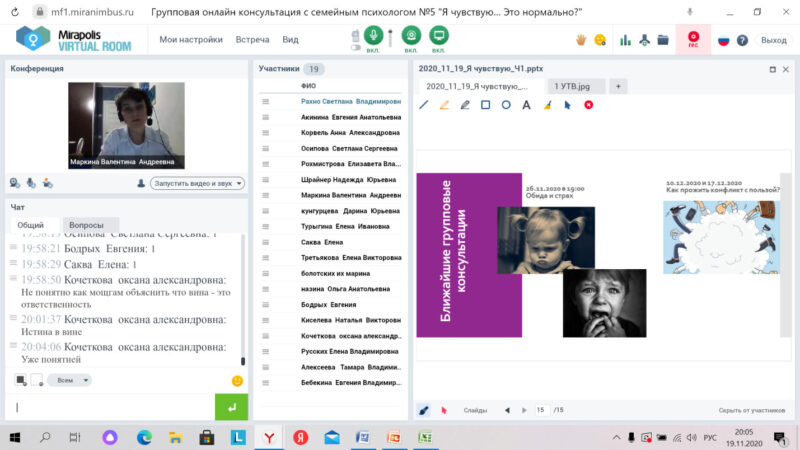This screenshot has width=800, height=450.
Task: Select the text A tool
Action: (526, 105)
